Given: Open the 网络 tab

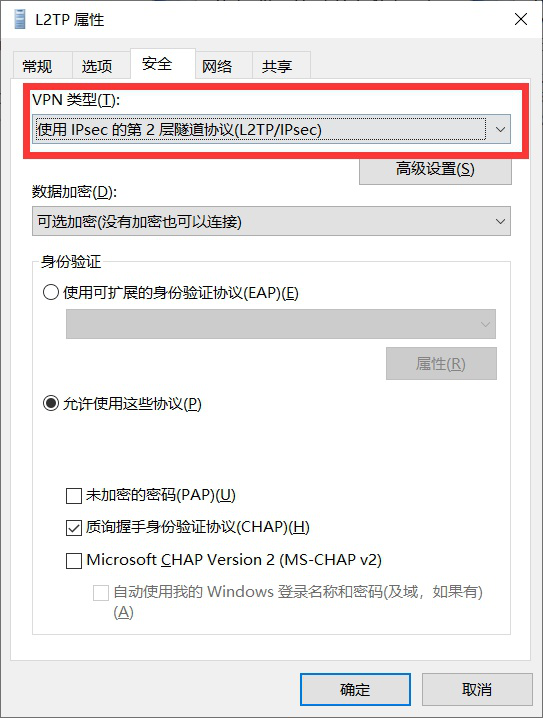Looking at the screenshot, I should [217, 66].
